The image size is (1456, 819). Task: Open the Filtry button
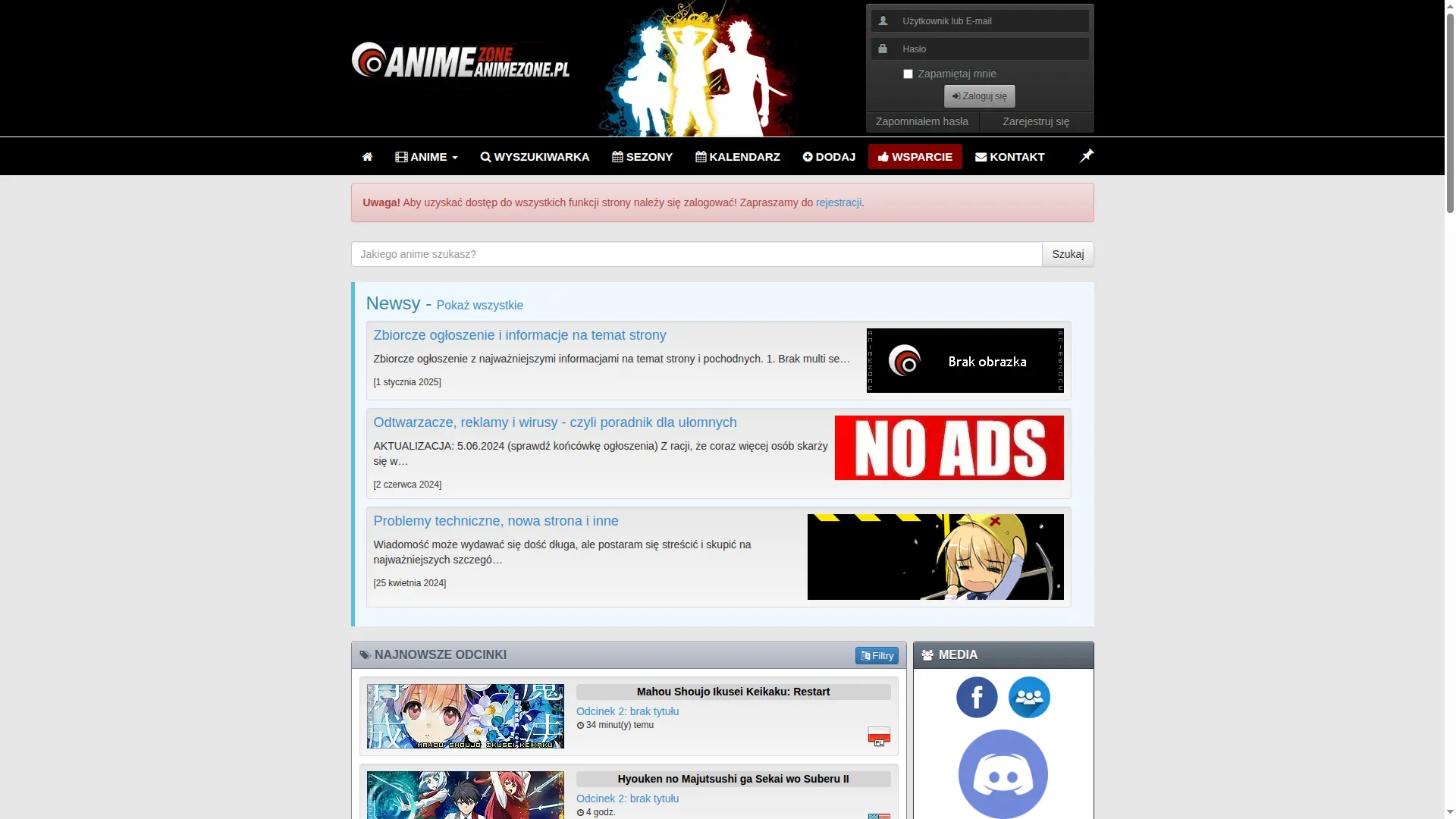(877, 656)
